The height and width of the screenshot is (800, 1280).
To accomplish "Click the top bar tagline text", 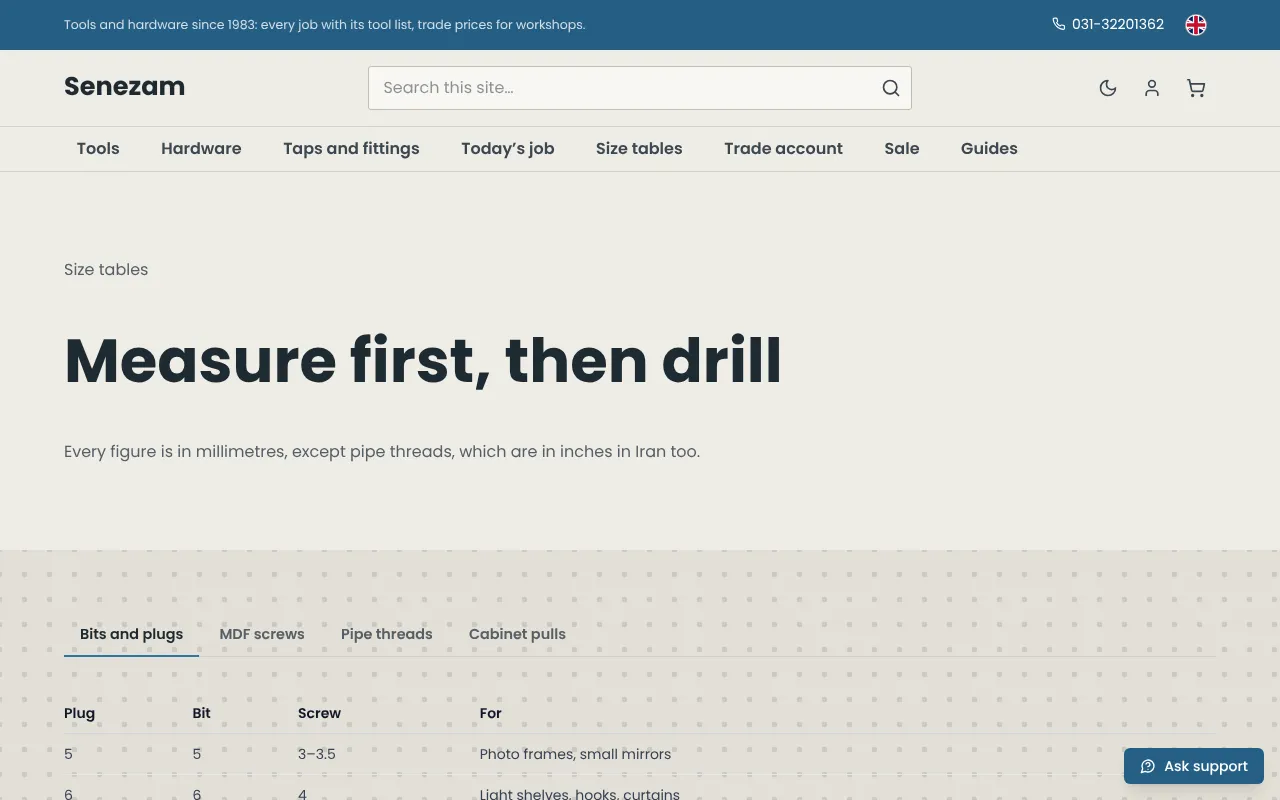I will [324, 24].
